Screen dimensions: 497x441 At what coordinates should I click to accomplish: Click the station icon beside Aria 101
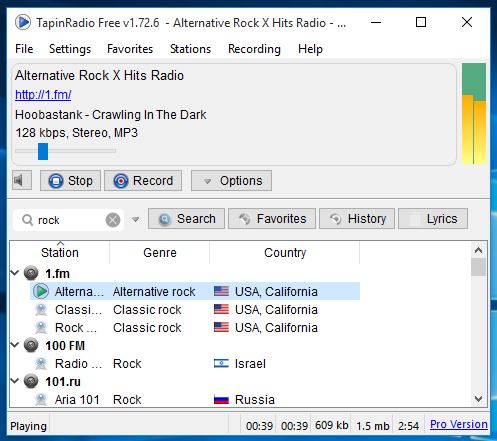tap(41, 399)
